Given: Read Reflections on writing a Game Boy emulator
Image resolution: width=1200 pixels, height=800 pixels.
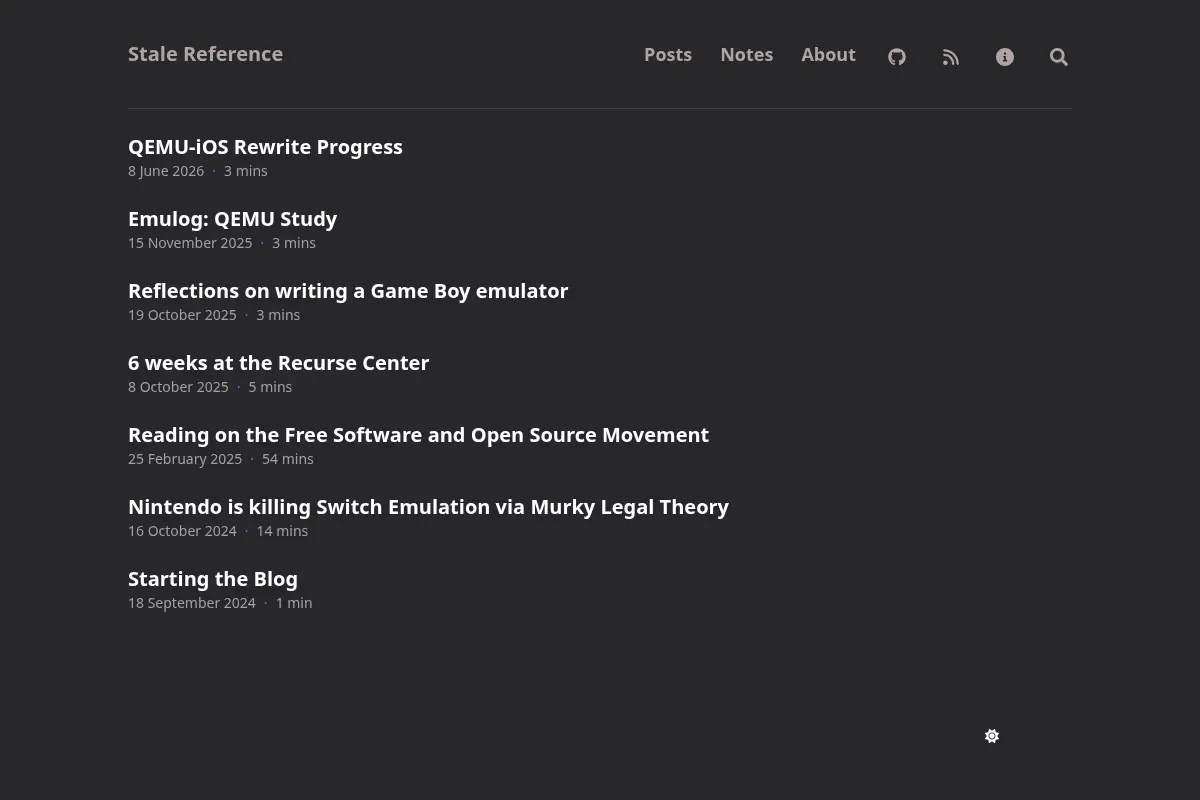Looking at the screenshot, I should 348,291.
